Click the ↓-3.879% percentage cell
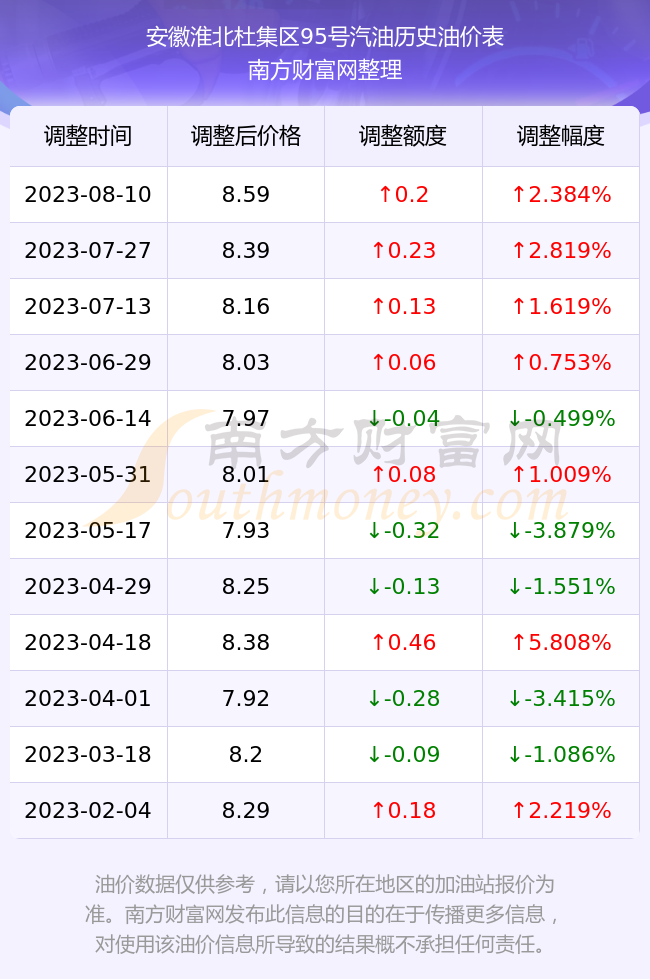This screenshot has height=980, width=650. pos(561,531)
